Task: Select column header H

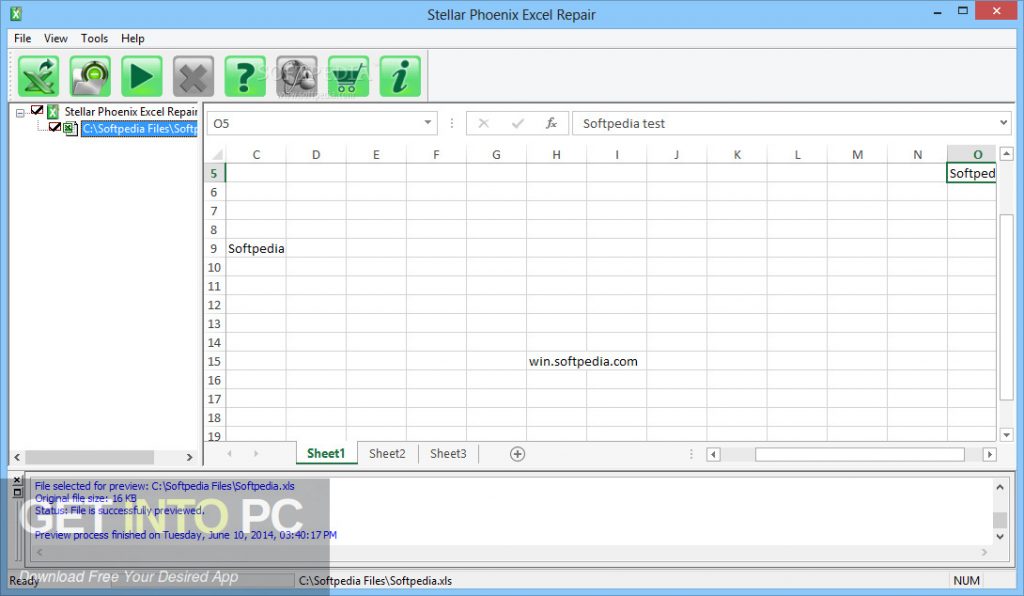Action: pyautogui.click(x=556, y=155)
